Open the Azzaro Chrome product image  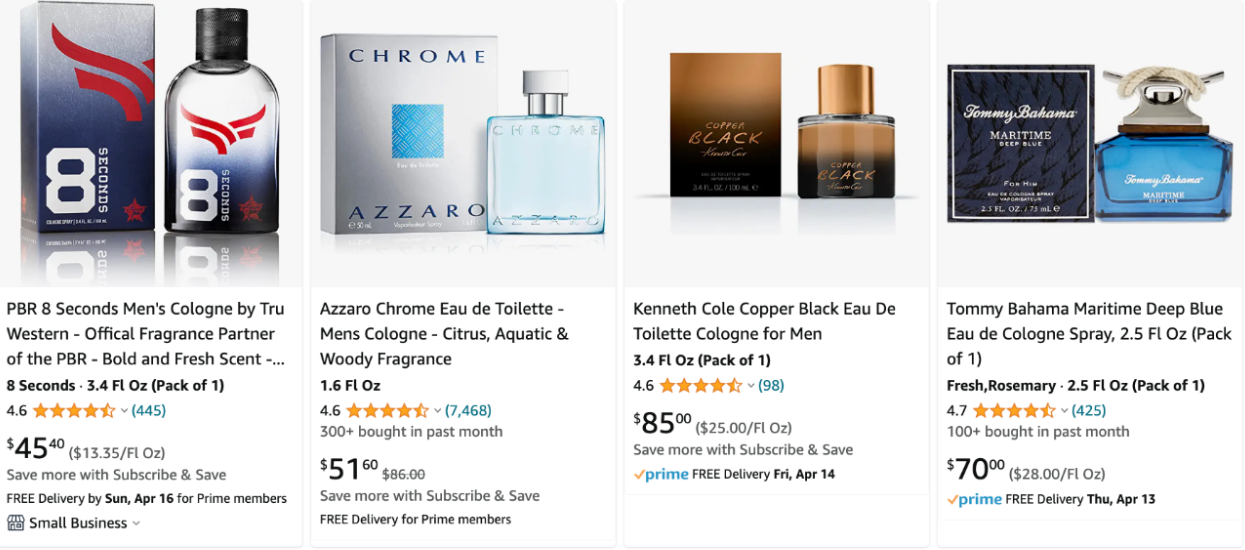(x=463, y=143)
